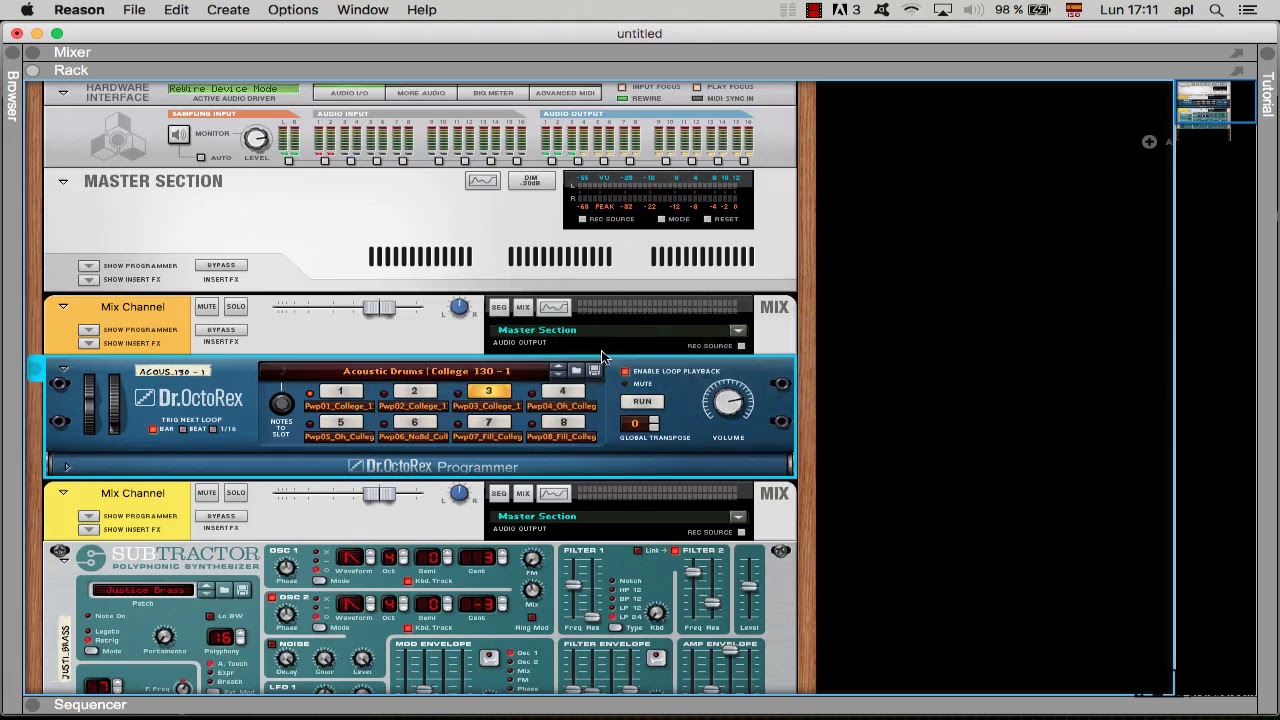The width and height of the screenshot is (1280, 720).
Task: Click first Mix Channel spectrum EQ icon
Action: tap(554, 307)
